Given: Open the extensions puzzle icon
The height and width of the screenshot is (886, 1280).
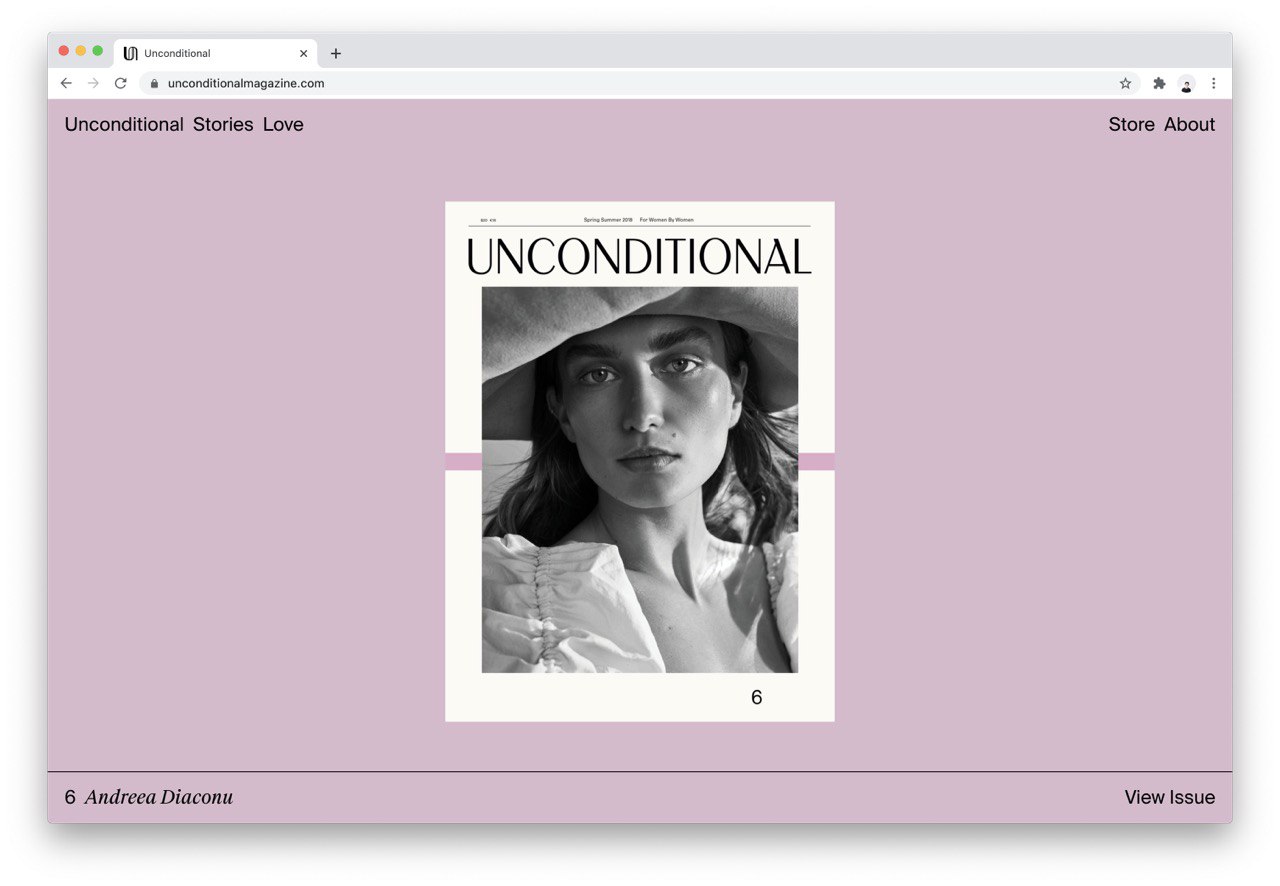Looking at the screenshot, I should (1159, 83).
